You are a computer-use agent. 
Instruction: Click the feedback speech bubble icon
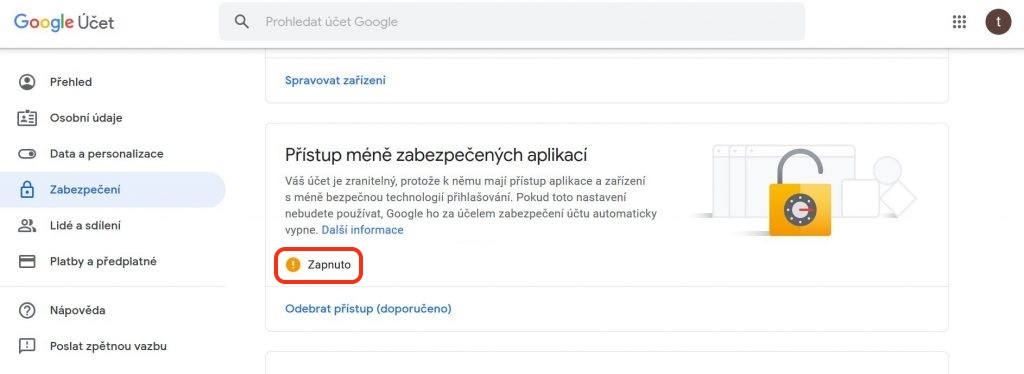27,346
